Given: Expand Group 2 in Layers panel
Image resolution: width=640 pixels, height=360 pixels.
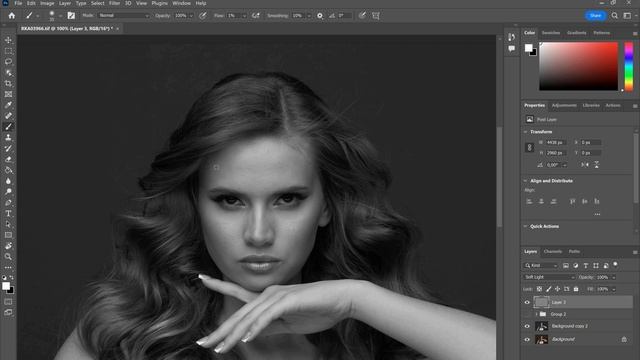Looking at the screenshot, I should [536, 314].
